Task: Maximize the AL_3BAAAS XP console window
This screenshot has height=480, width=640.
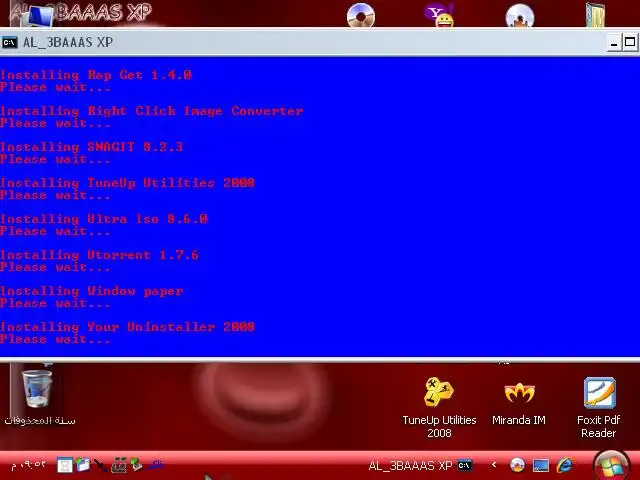Action: click(x=630, y=42)
